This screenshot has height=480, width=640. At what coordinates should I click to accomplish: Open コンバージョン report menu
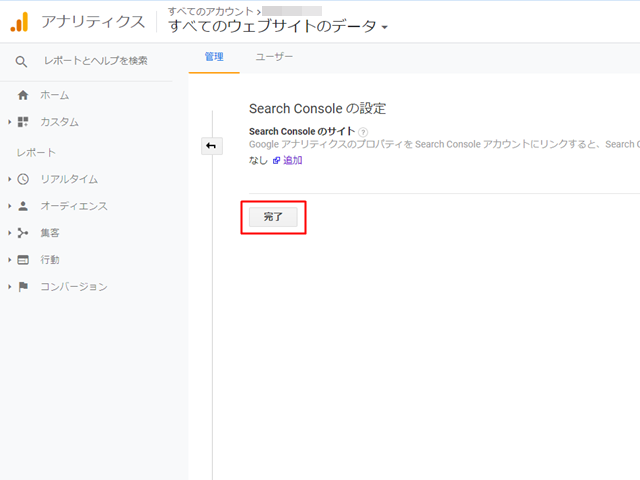click(74, 287)
